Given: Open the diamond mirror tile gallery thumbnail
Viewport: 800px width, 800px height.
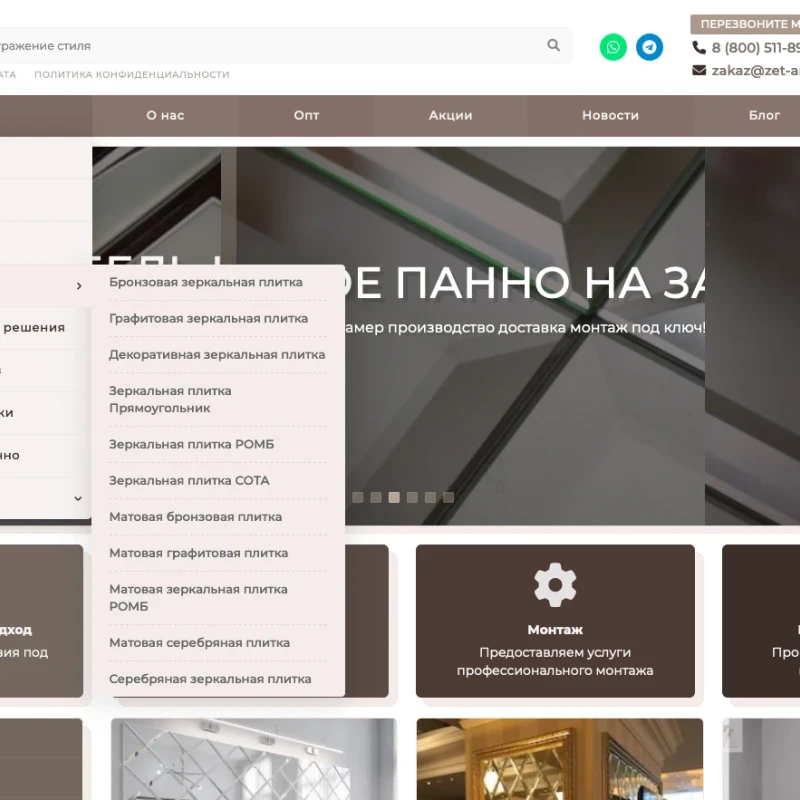Looking at the screenshot, I should (253, 759).
